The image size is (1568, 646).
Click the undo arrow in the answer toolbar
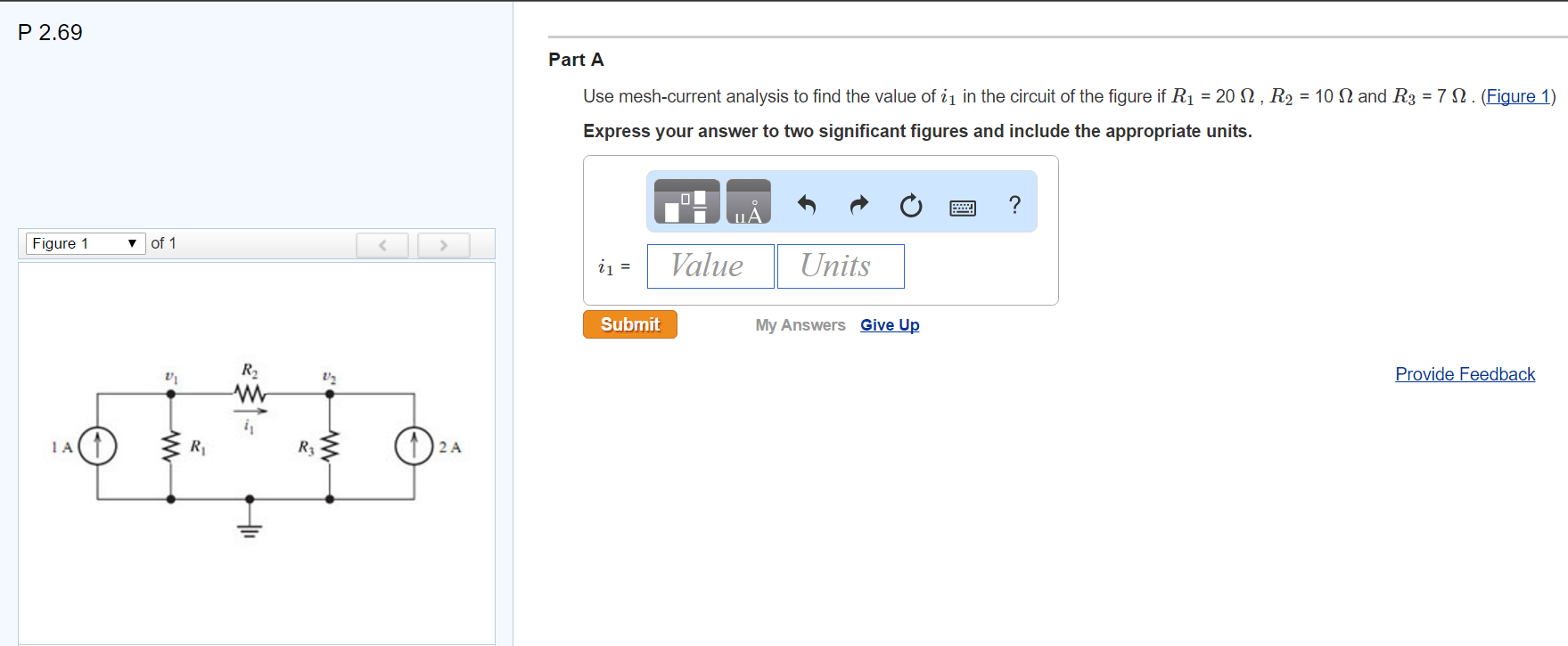[x=807, y=205]
